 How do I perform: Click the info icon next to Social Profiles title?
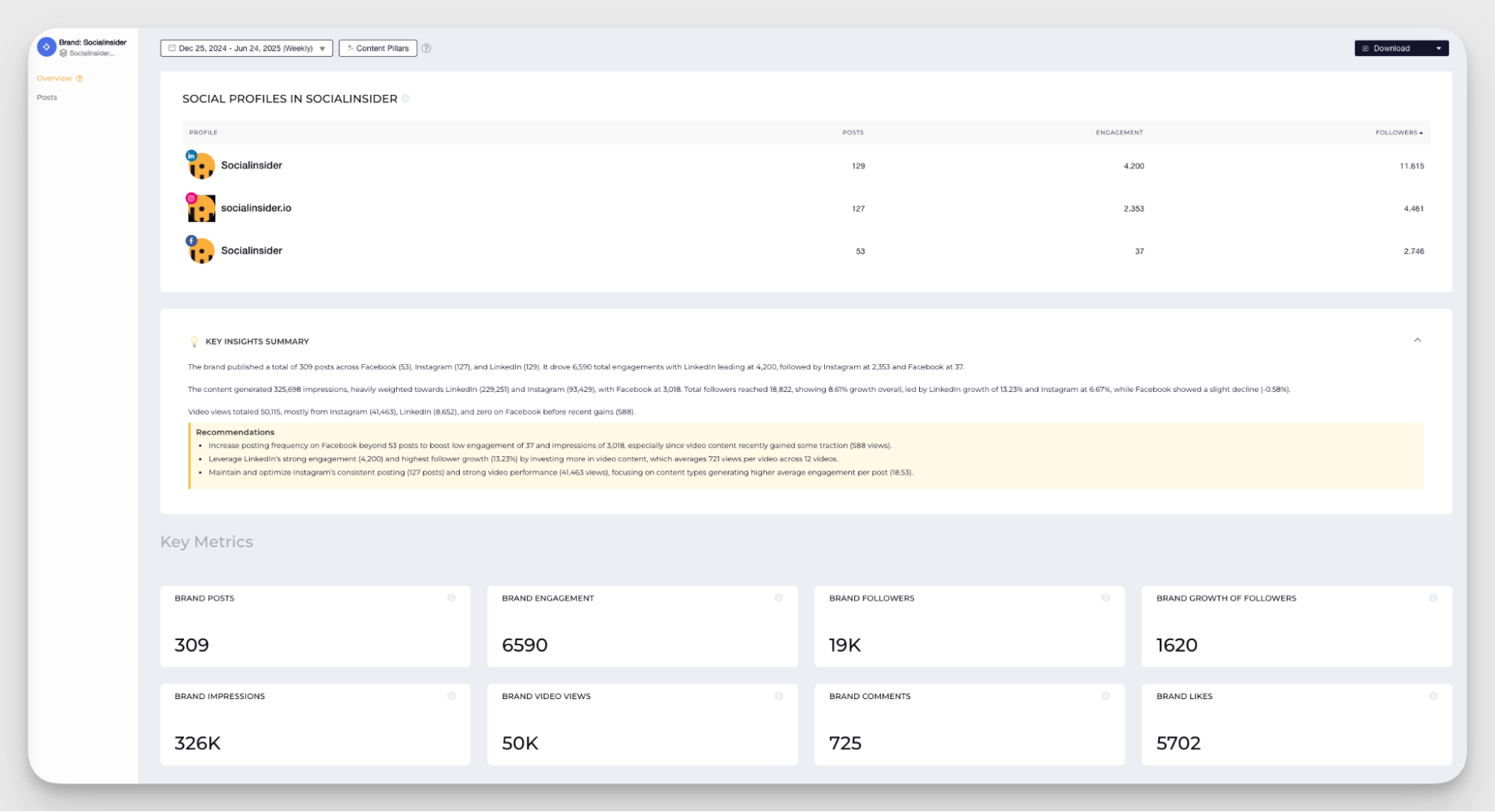[x=405, y=98]
